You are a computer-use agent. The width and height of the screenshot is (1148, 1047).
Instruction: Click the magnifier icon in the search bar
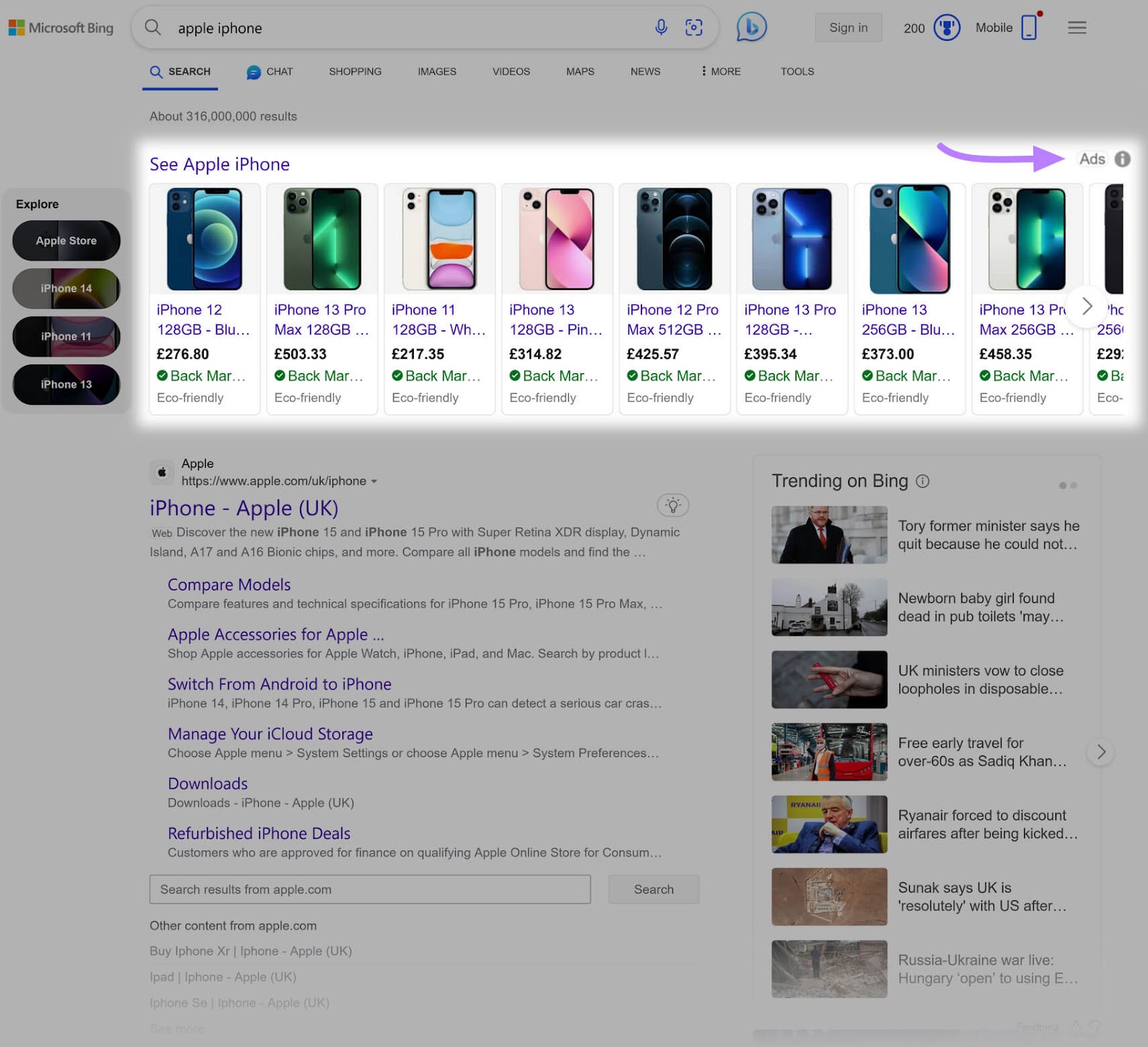pos(153,27)
